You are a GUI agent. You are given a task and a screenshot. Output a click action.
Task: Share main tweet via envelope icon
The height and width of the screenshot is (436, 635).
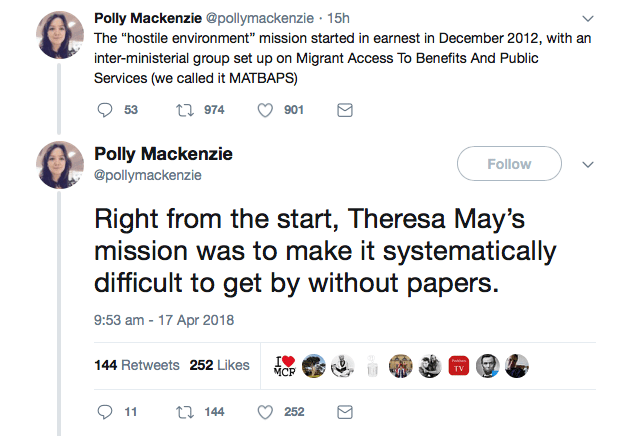coord(344,411)
